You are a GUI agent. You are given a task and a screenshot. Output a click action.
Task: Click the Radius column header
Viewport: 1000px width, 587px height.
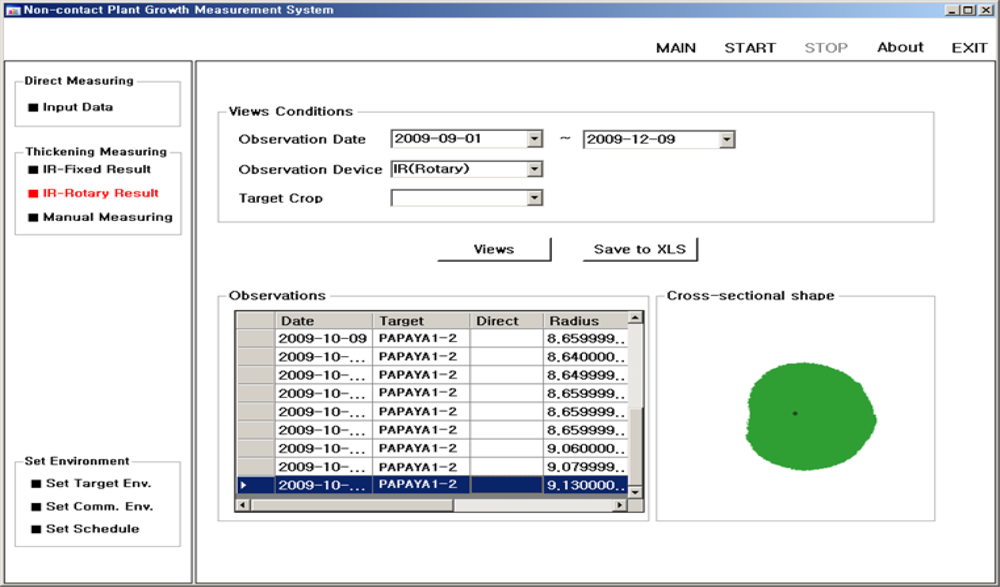click(585, 321)
